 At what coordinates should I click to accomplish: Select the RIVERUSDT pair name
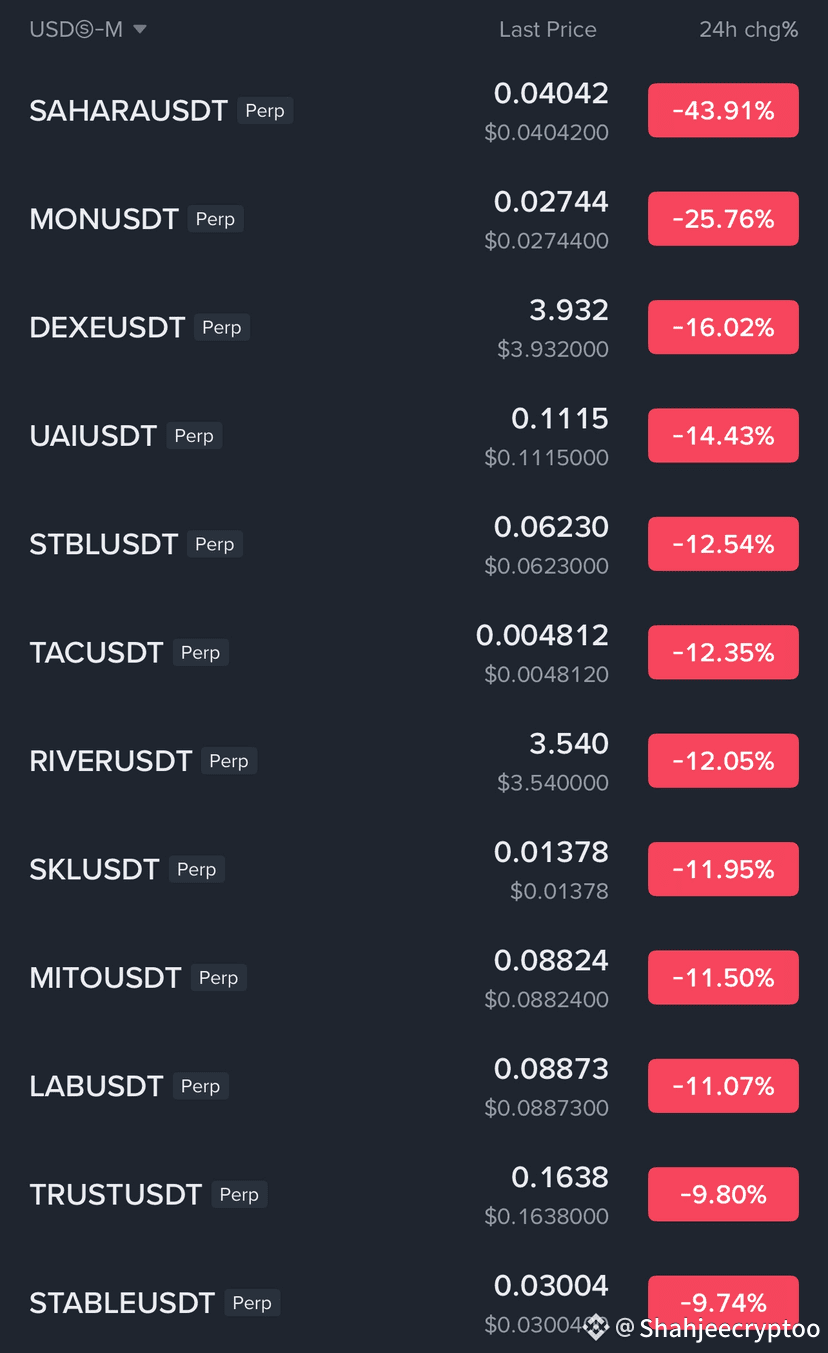pos(111,761)
